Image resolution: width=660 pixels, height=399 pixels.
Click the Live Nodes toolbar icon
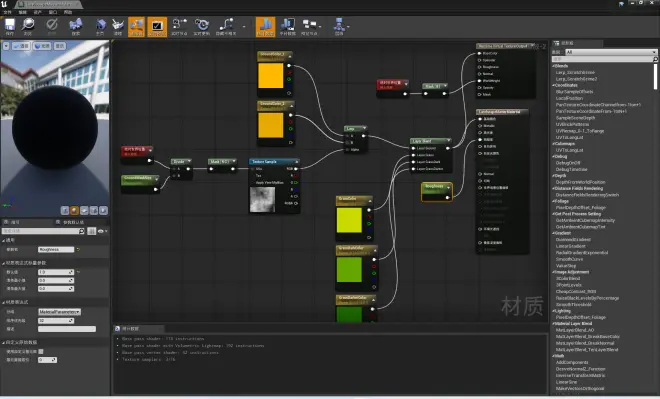tap(179, 25)
